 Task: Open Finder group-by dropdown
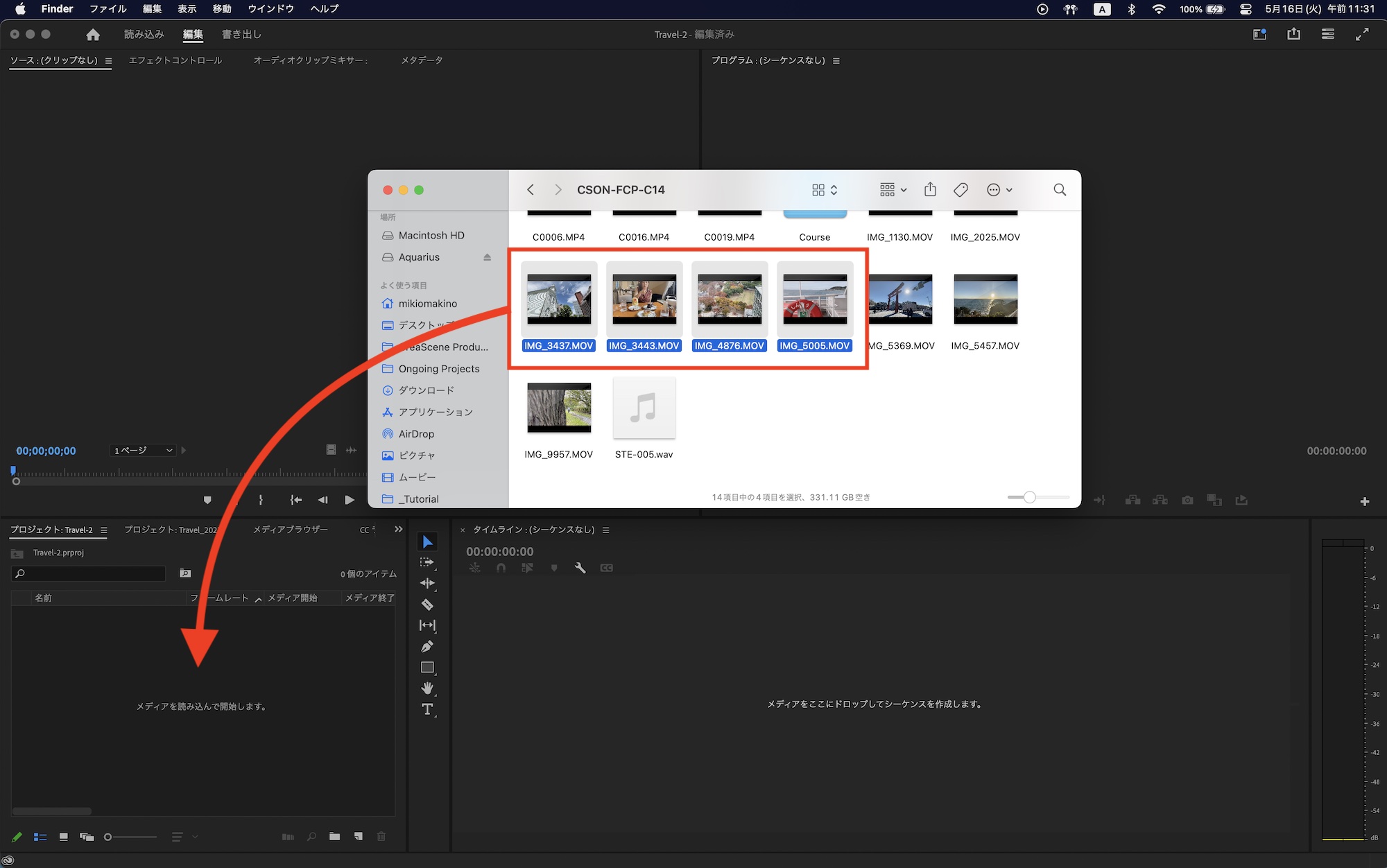coord(893,190)
